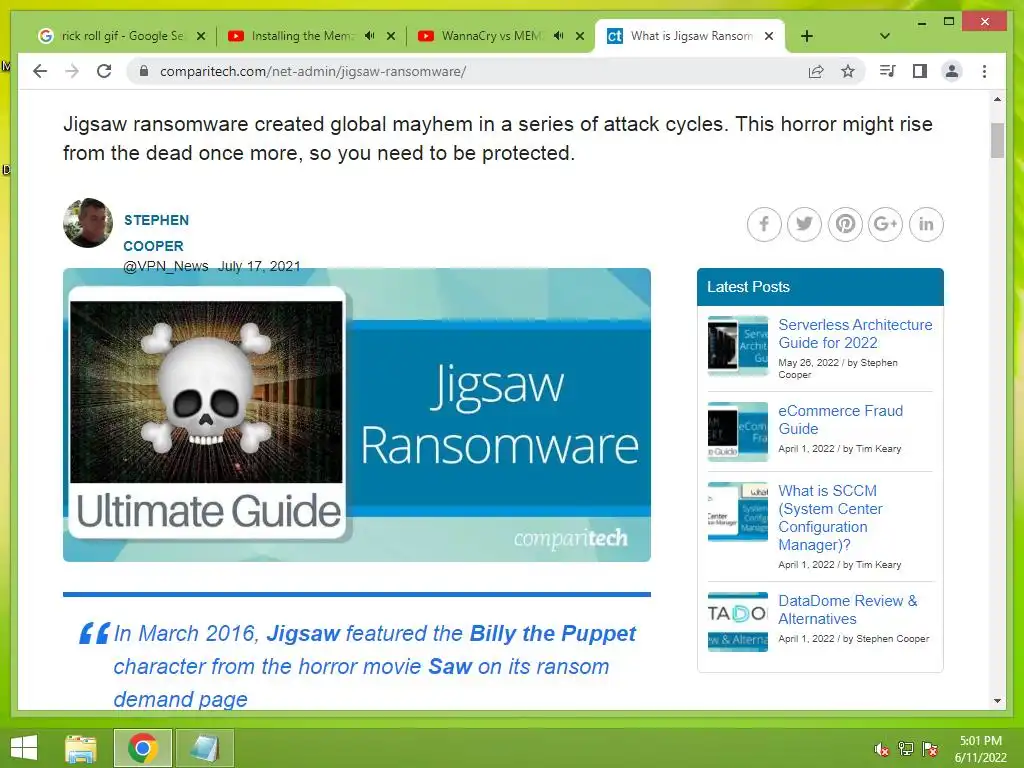Screen dimensions: 1024x768
Task: Reload the Comparitech page
Action: pyautogui.click(x=104, y=71)
